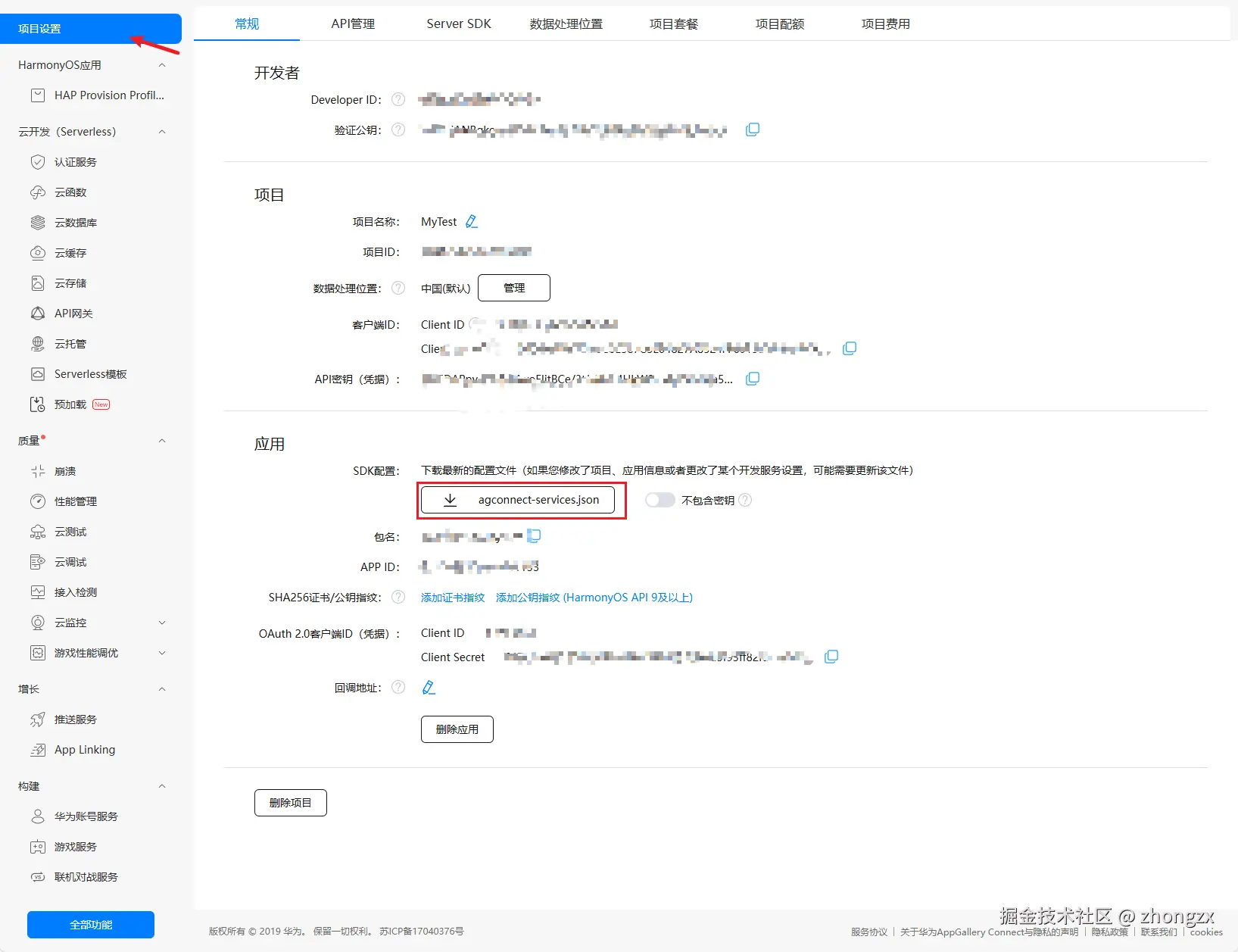Image resolution: width=1238 pixels, height=952 pixels.
Task: Collapse the HarmonyOS应用 section
Action: coord(162,65)
